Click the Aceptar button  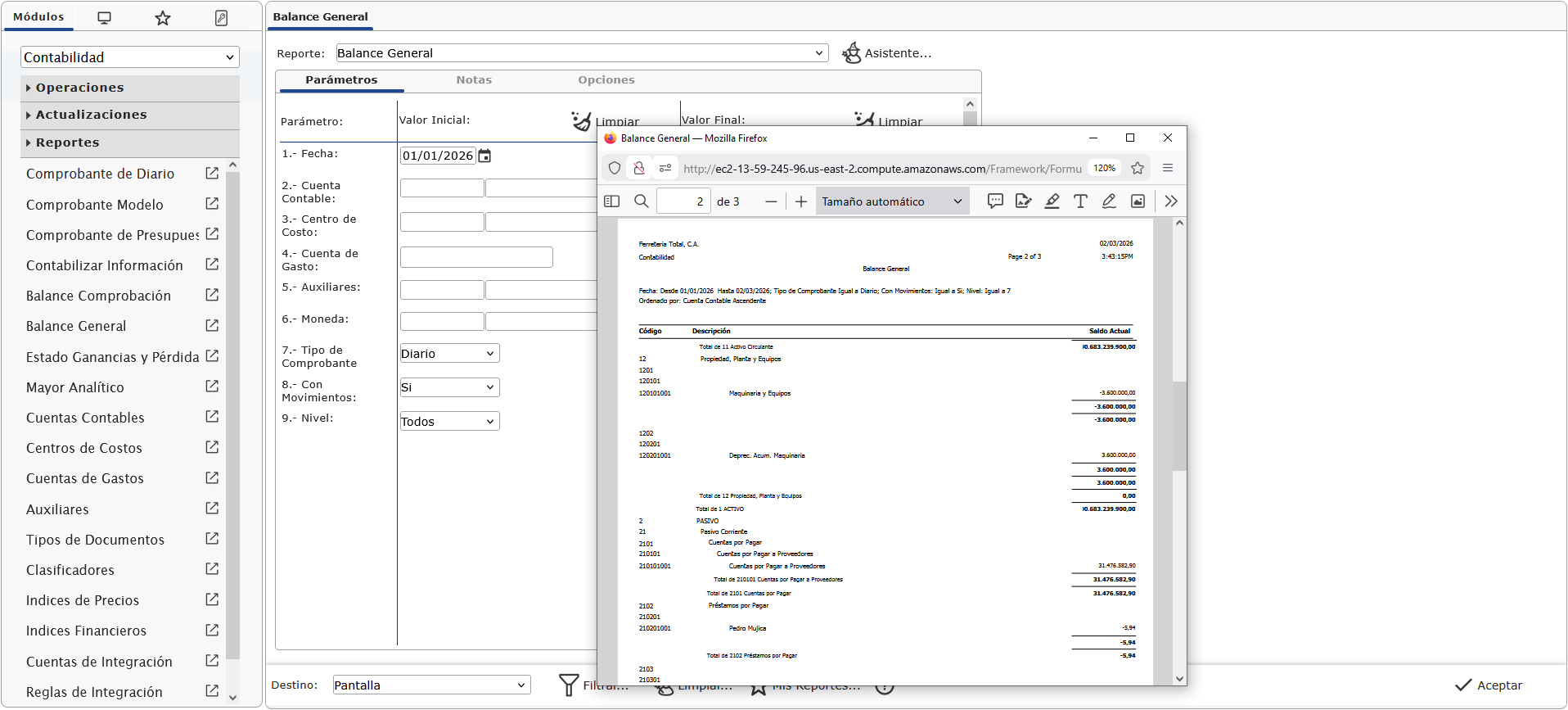[1489, 685]
